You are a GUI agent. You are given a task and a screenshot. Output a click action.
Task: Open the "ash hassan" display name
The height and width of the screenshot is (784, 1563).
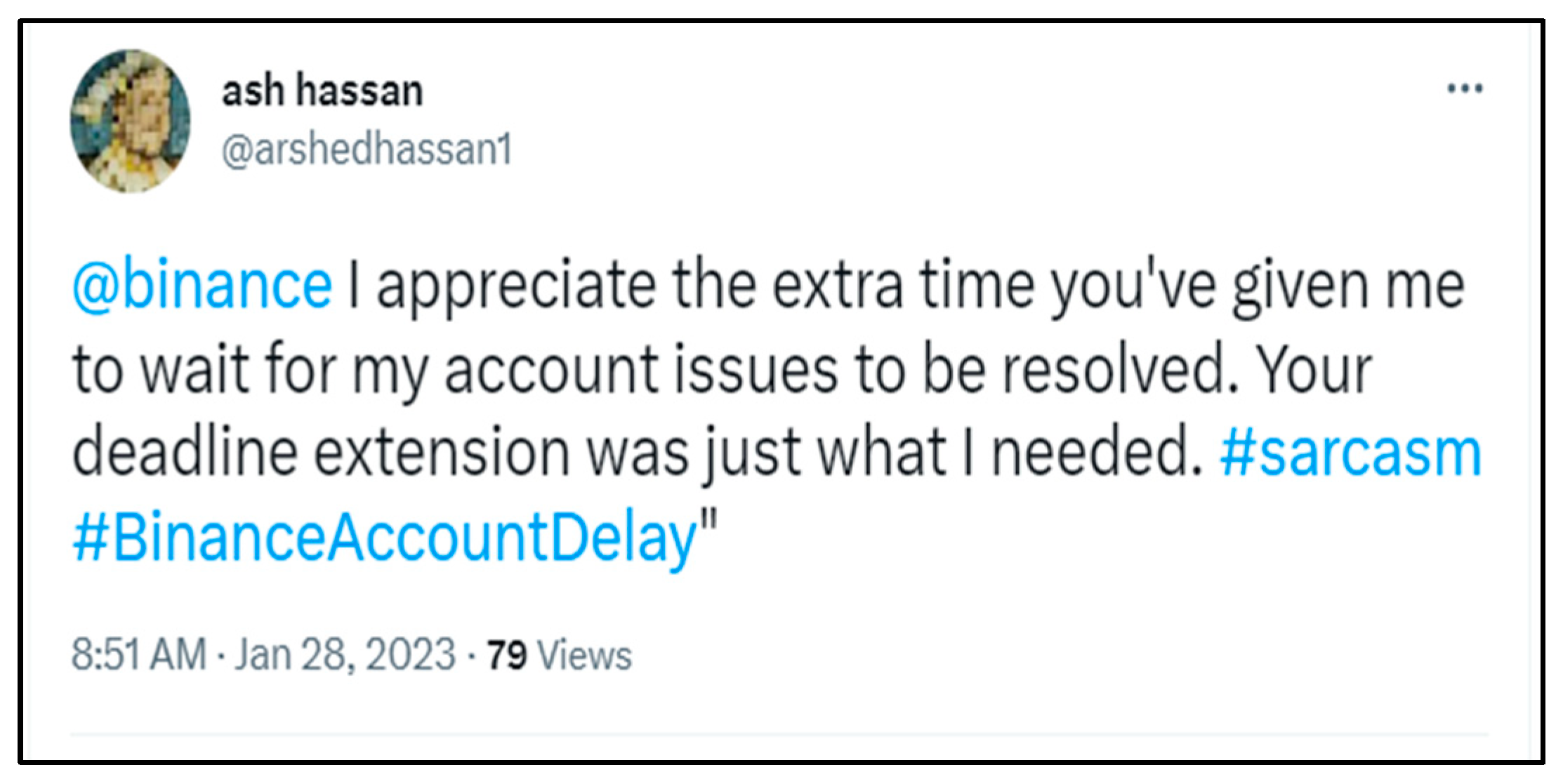[x=322, y=91]
